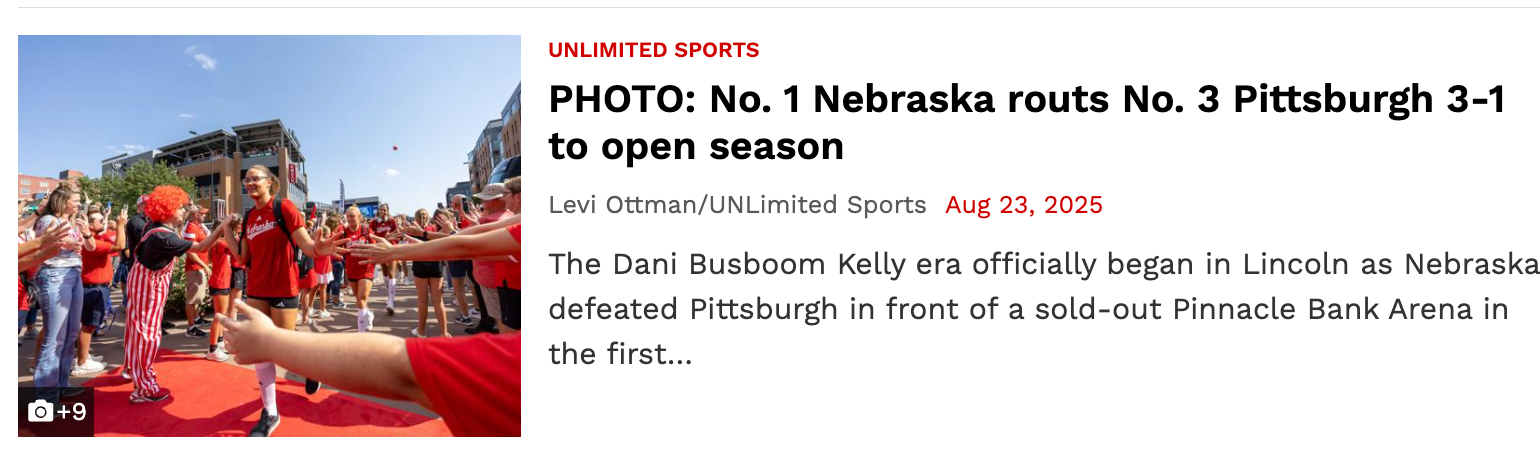
Task: Click the article excerpt about Dani Busboom Kelly
Action: coord(1043,309)
